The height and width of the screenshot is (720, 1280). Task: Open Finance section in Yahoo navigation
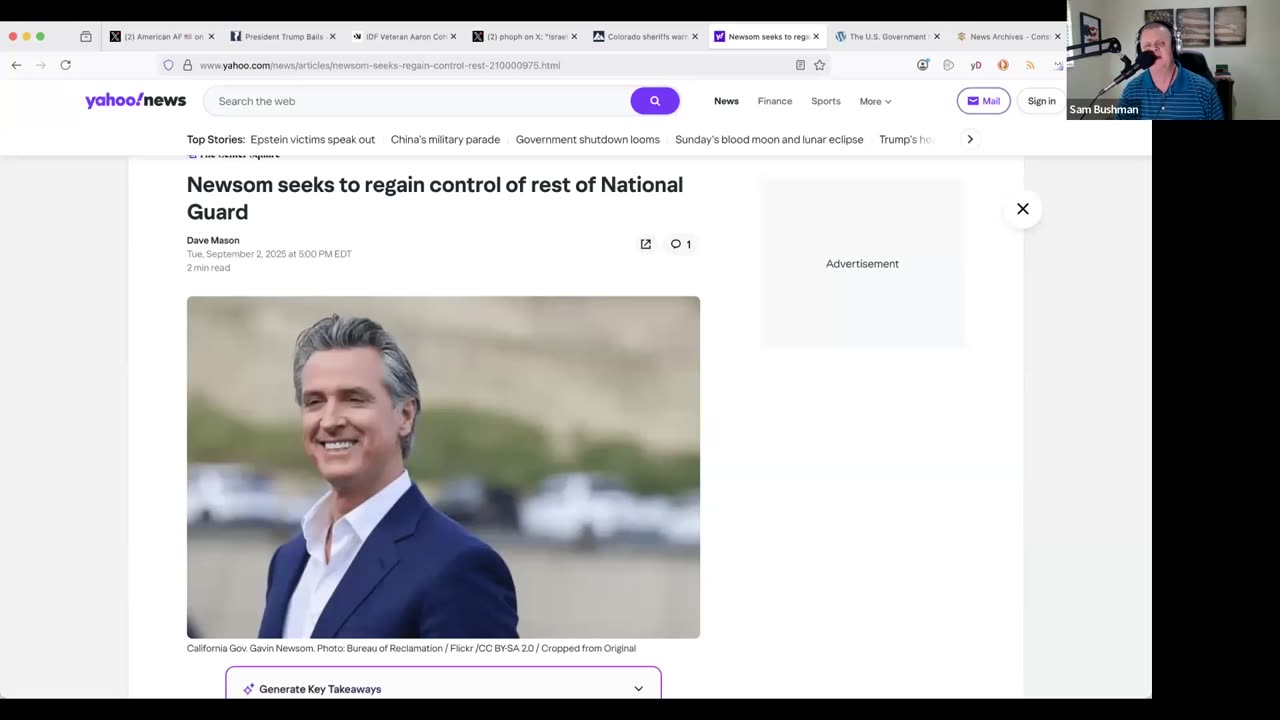click(775, 101)
